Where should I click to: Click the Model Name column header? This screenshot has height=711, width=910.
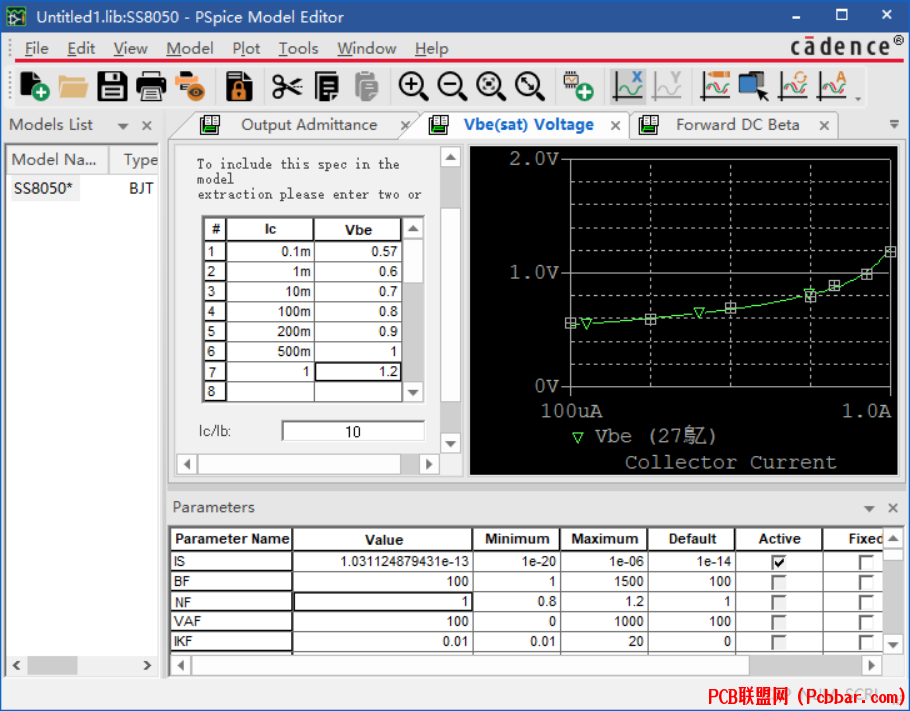(x=57, y=160)
